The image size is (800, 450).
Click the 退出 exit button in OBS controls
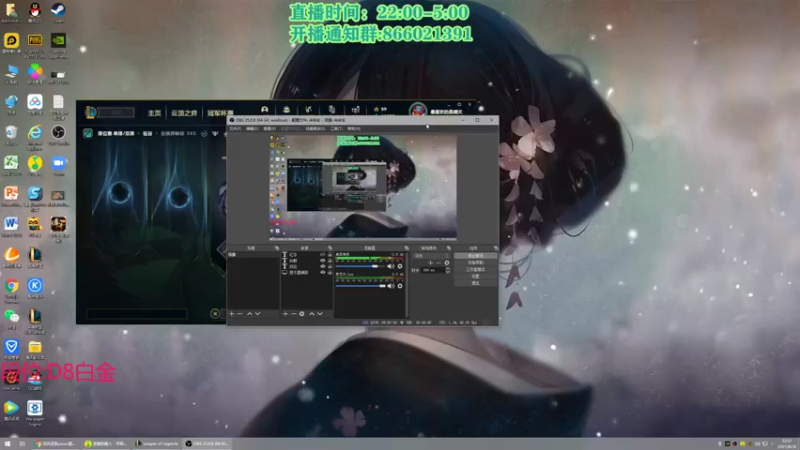click(475, 283)
